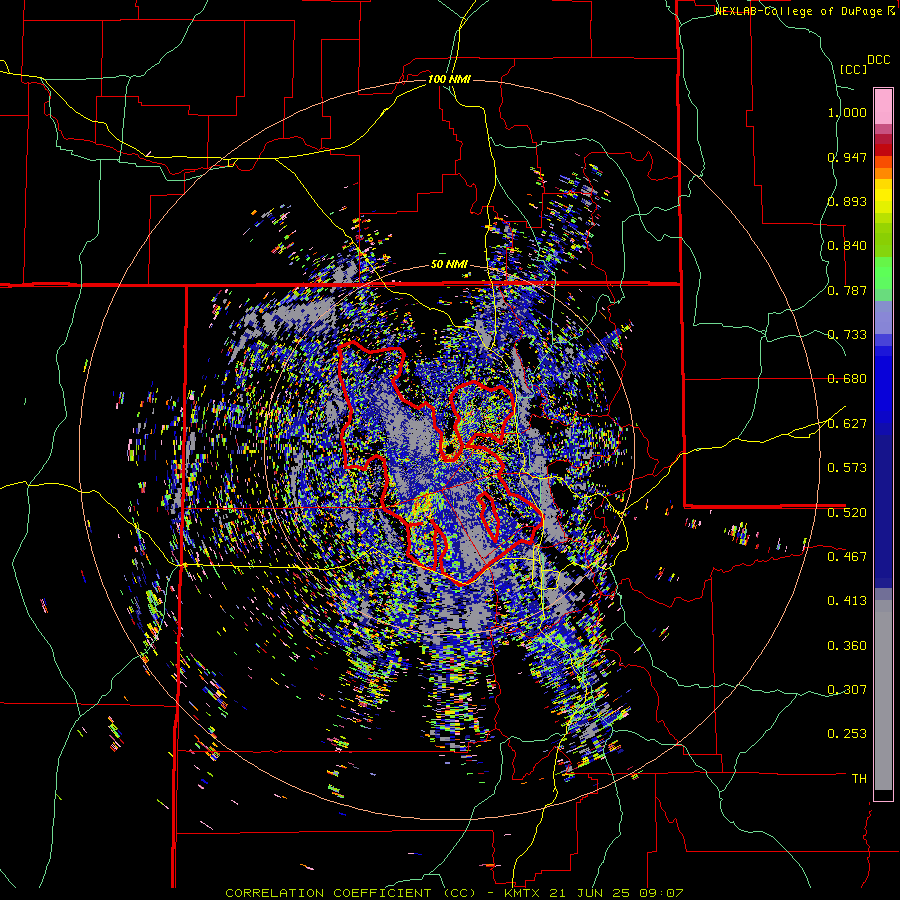Click the 0.947 legend value
The image size is (900, 900).
847,157
